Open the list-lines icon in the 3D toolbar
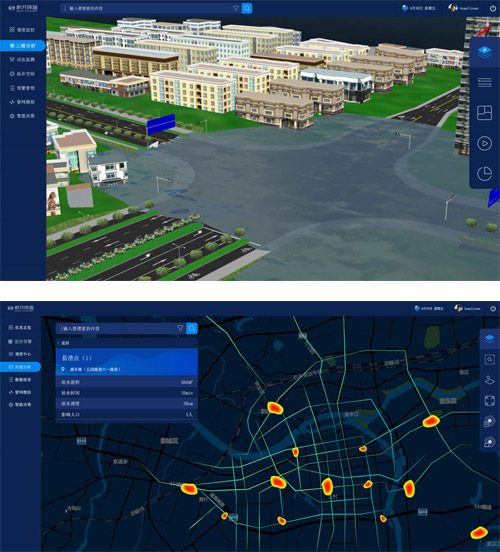Image resolution: width=500 pixels, height=552 pixels. coord(485,83)
